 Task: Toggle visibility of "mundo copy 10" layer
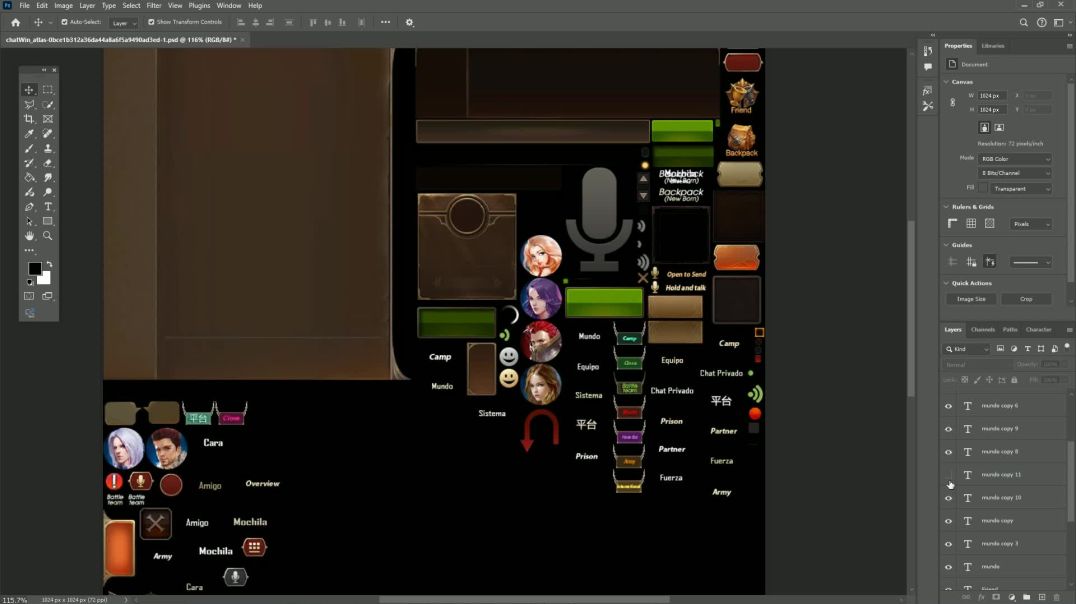tap(949, 498)
